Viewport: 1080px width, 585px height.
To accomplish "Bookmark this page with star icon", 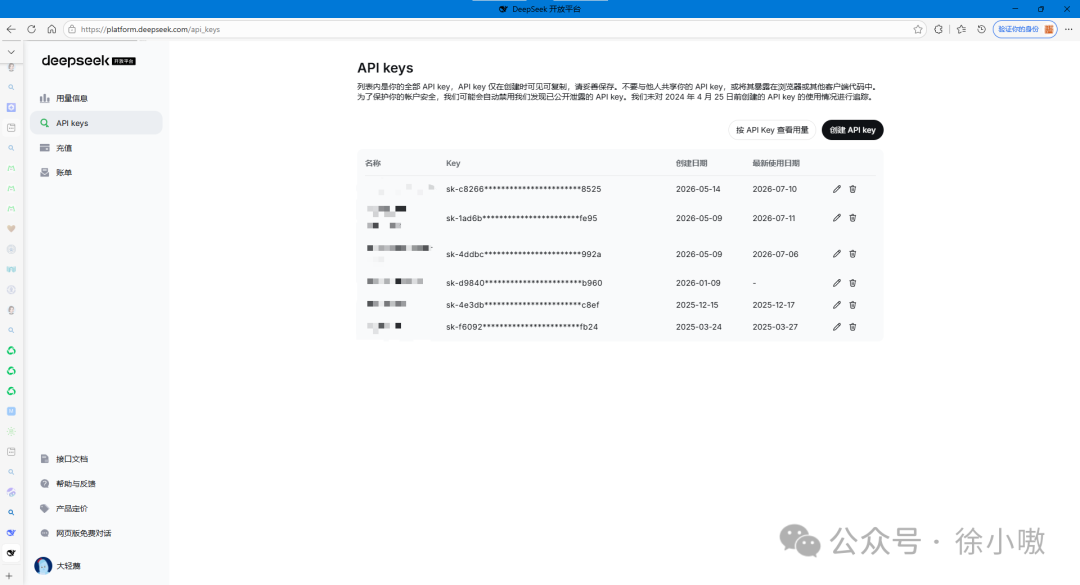I will click(x=917, y=29).
